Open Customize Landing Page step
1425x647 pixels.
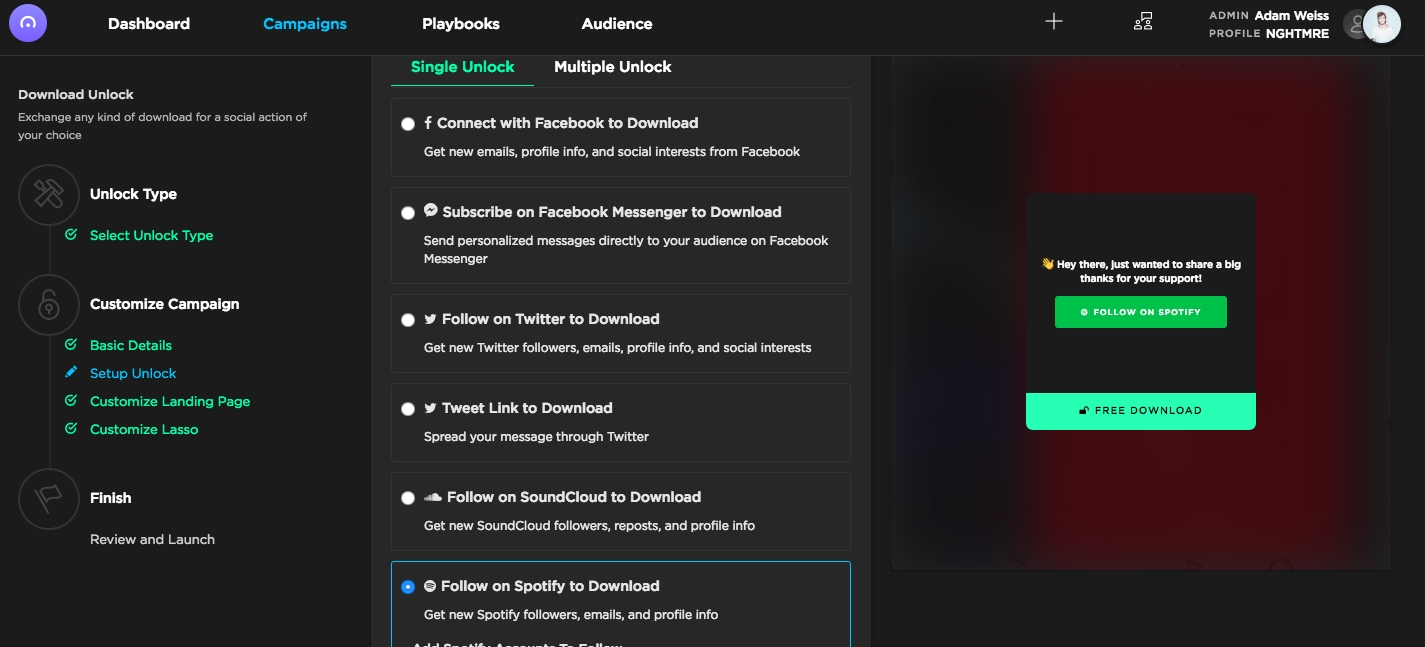(170, 401)
